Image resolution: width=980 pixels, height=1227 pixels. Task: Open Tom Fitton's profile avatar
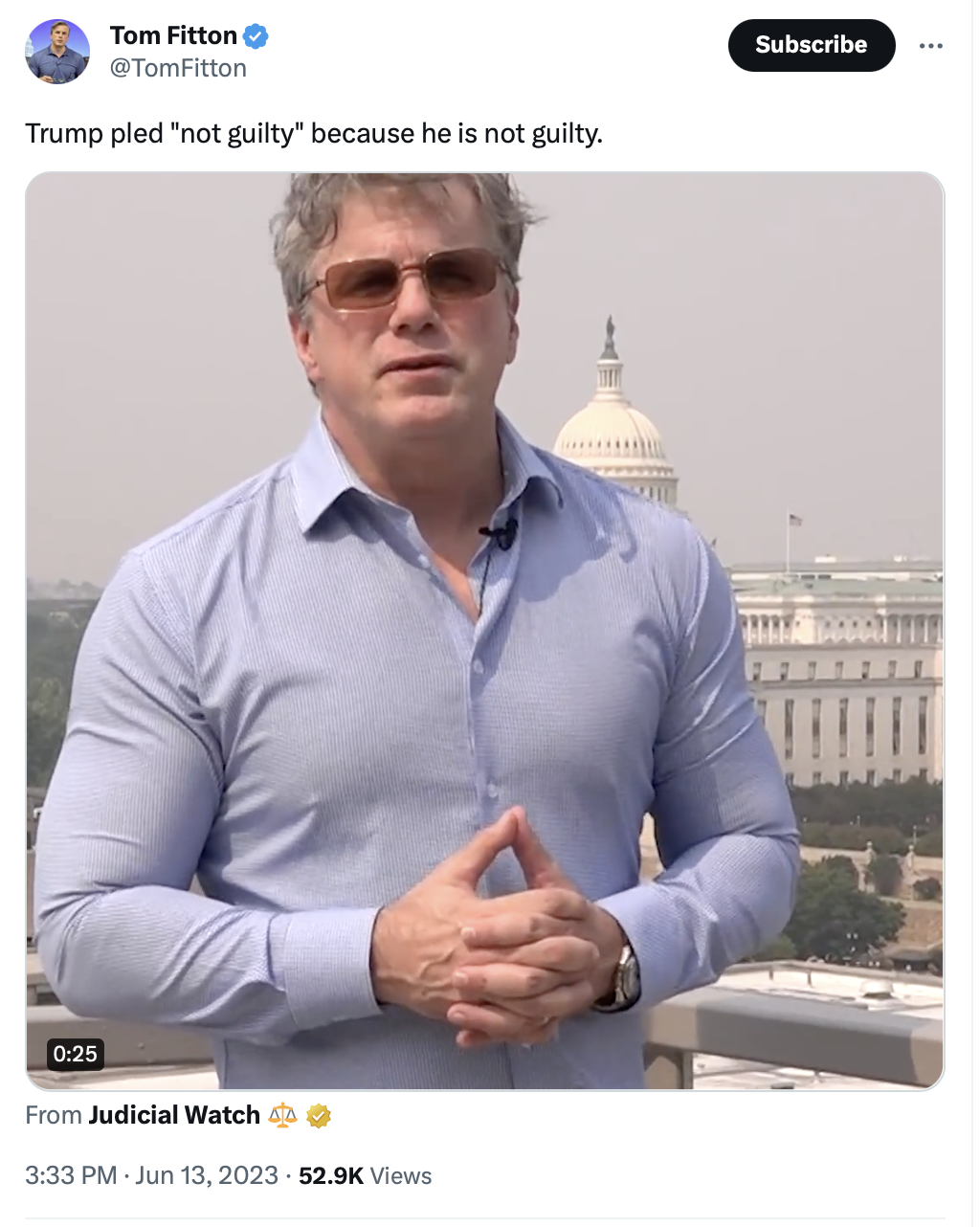click(57, 52)
